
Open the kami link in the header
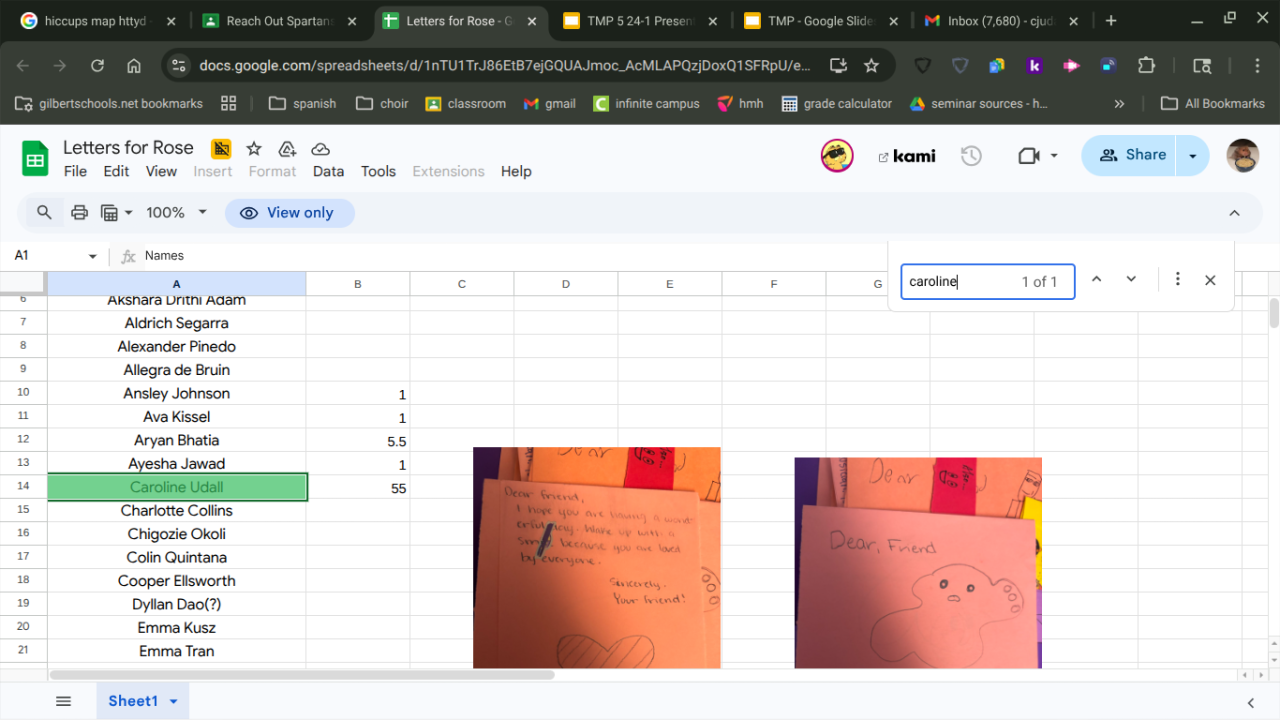click(907, 157)
